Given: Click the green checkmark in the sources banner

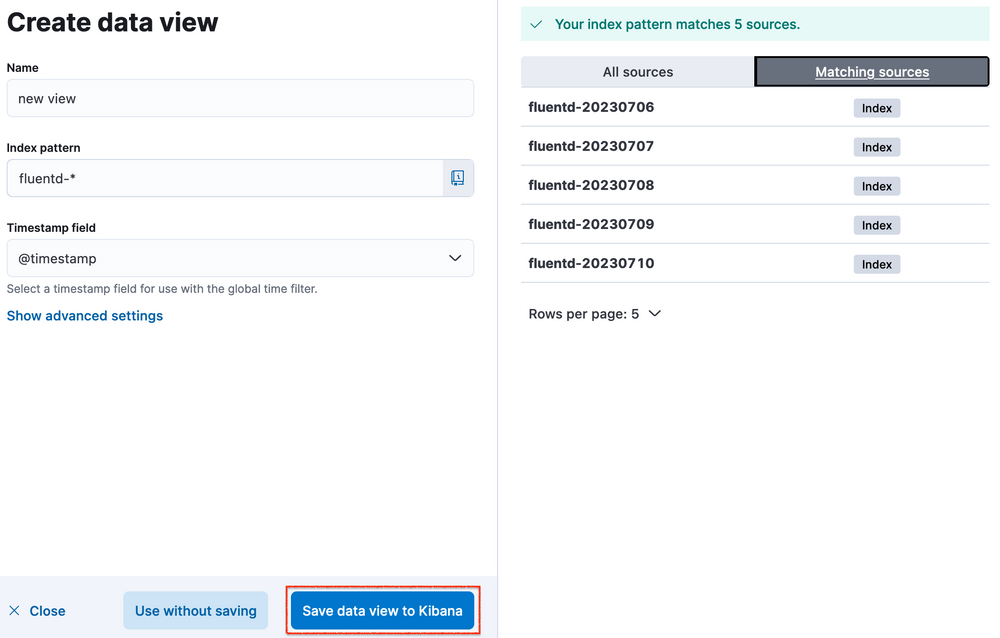Looking at the screenshot, I should [537, 23].
